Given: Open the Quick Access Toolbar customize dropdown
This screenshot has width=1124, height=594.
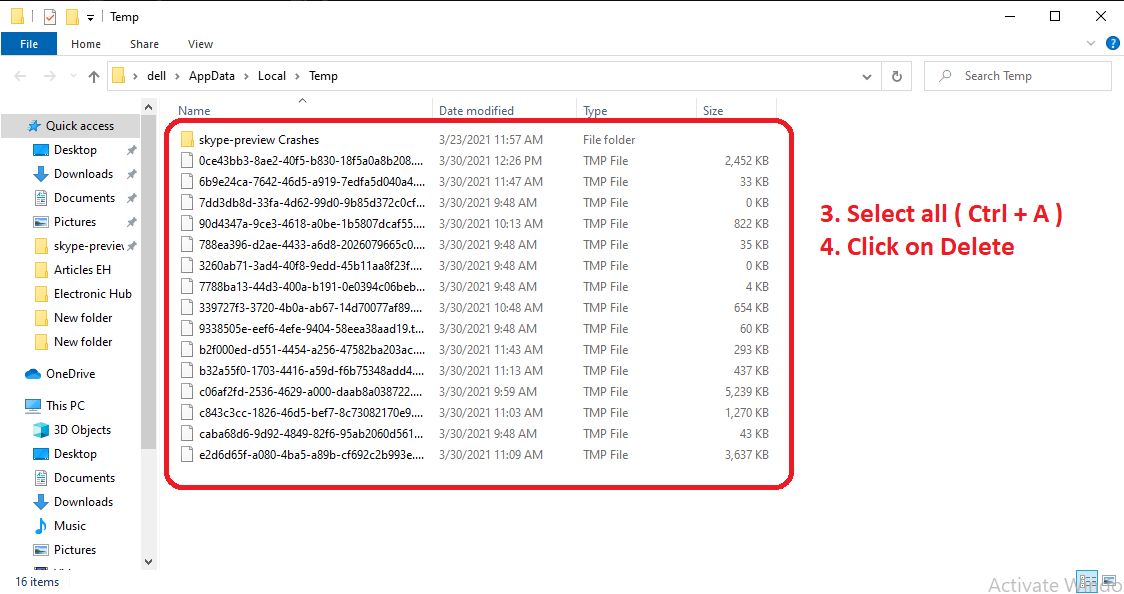Looking at the screenshot, I should click(90, 17).
